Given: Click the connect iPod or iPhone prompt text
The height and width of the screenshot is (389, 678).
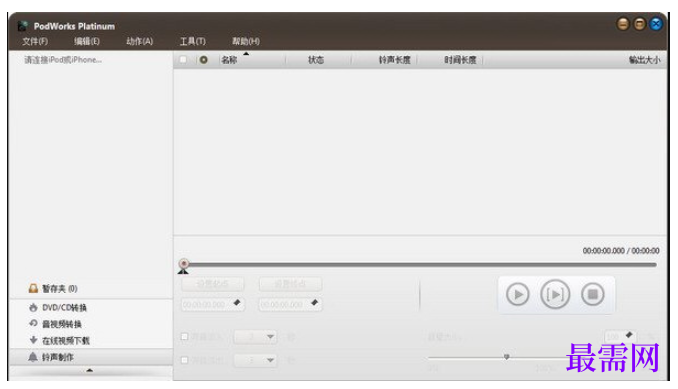Looking at the screenshot, I should (63, 60).
